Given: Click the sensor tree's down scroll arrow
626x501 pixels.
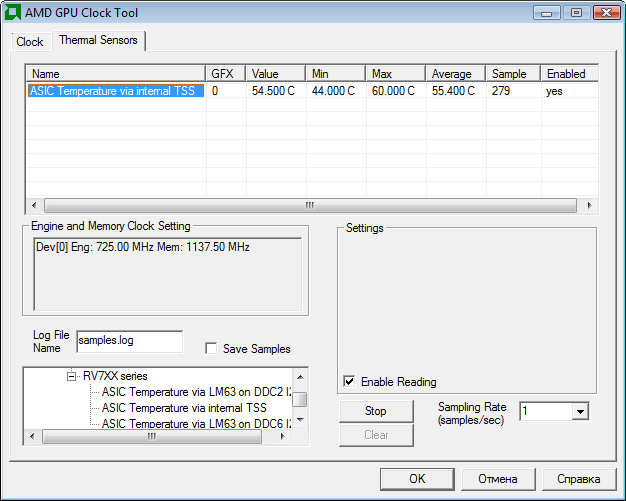Looking at the screenshot, I should (x=300, y=420).
